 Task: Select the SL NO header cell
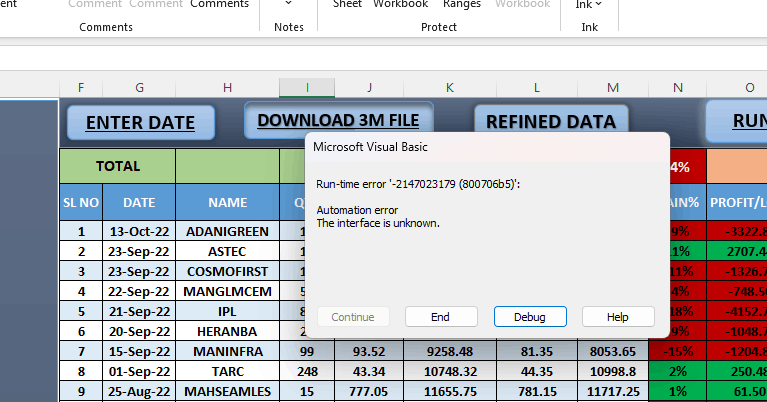point(81,202)
